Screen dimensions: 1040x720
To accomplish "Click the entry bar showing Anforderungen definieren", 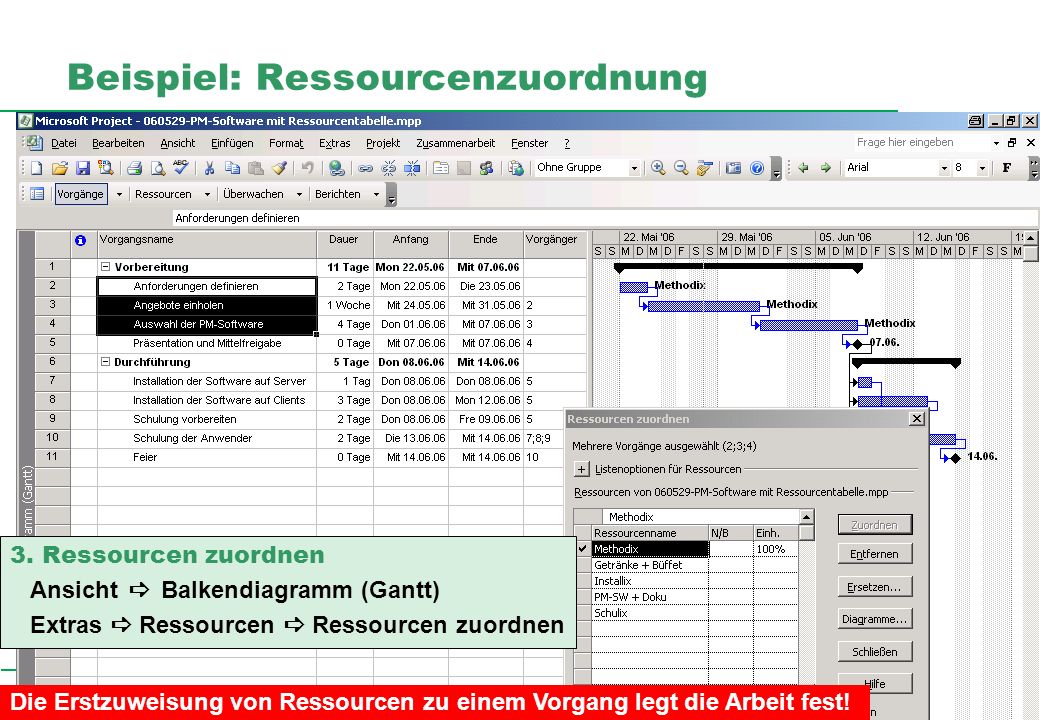I will 605,218.
